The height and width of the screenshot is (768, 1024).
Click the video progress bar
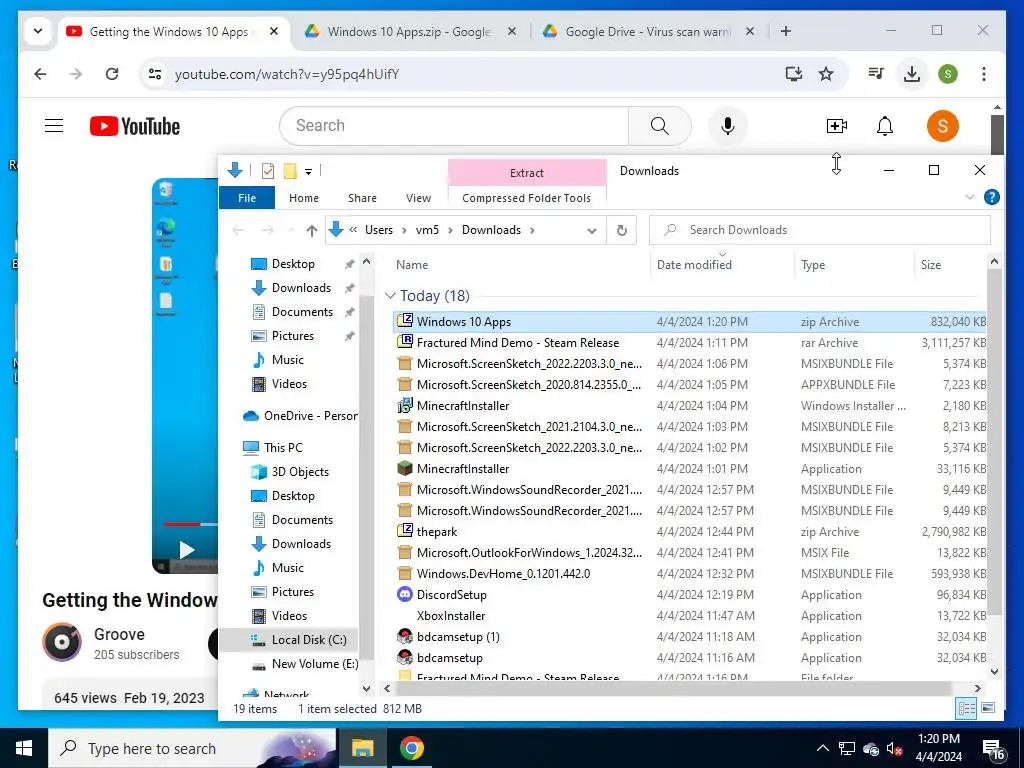click(190, 524)
